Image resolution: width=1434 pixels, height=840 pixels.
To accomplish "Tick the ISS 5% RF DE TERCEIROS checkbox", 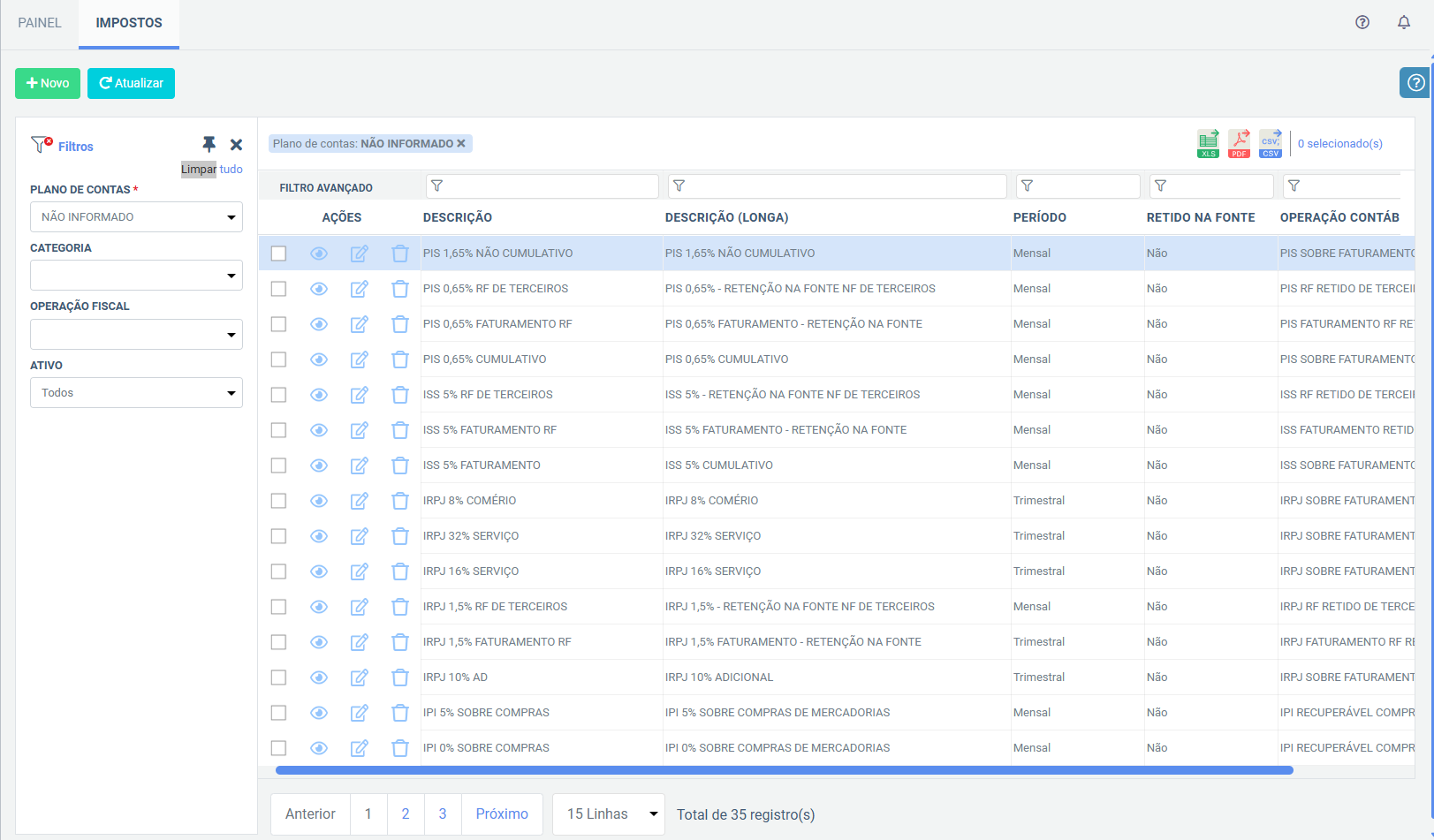I will point(278,395).
